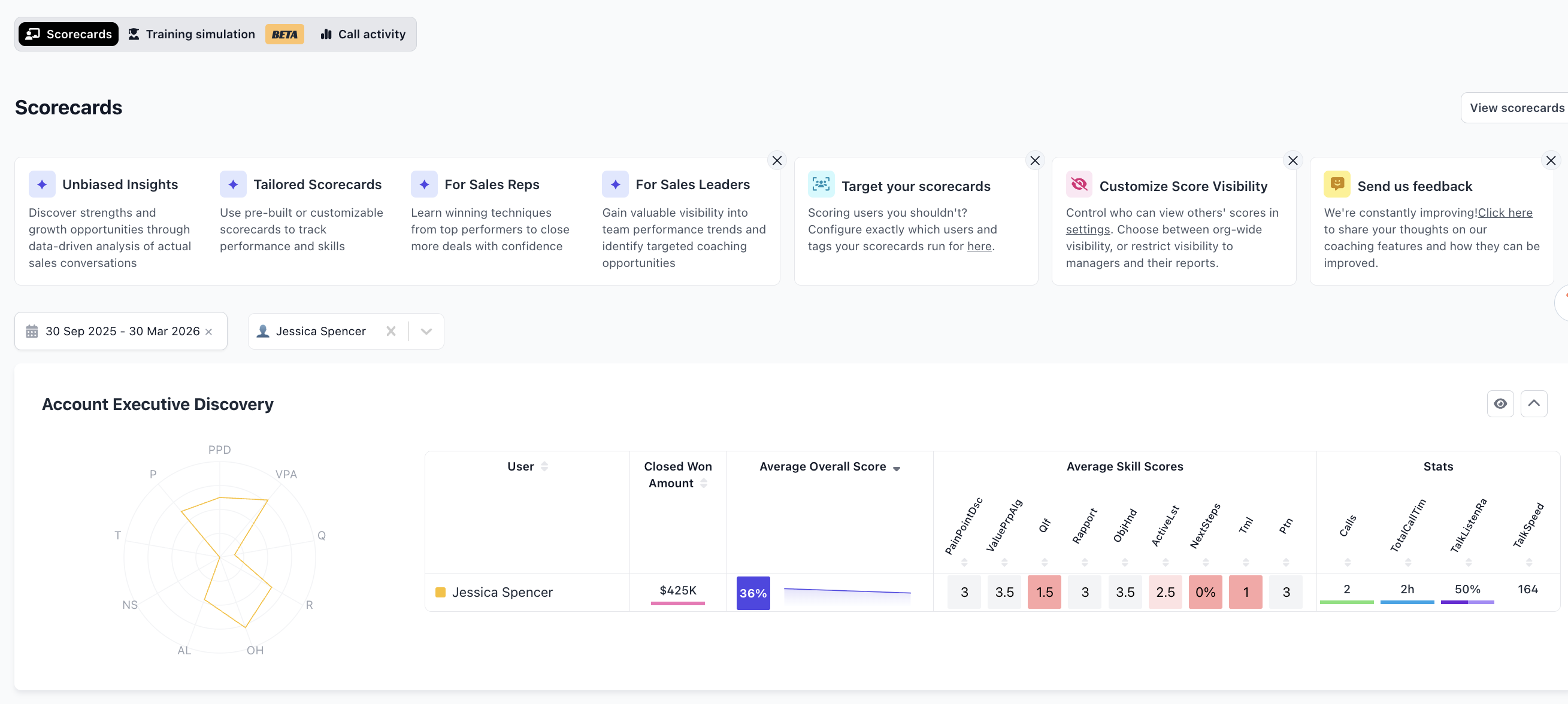
Task: Clear the date range filter
Action: point(209,332)
